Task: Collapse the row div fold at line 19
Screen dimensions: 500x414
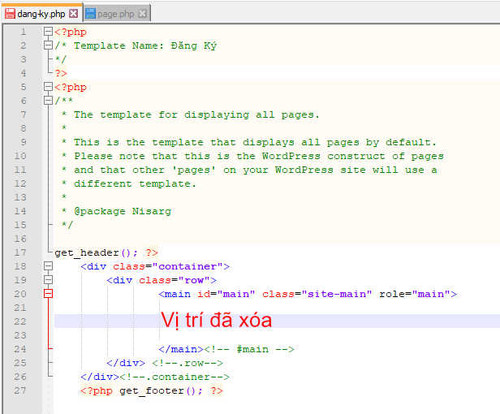Action: (x=48, y=280)
